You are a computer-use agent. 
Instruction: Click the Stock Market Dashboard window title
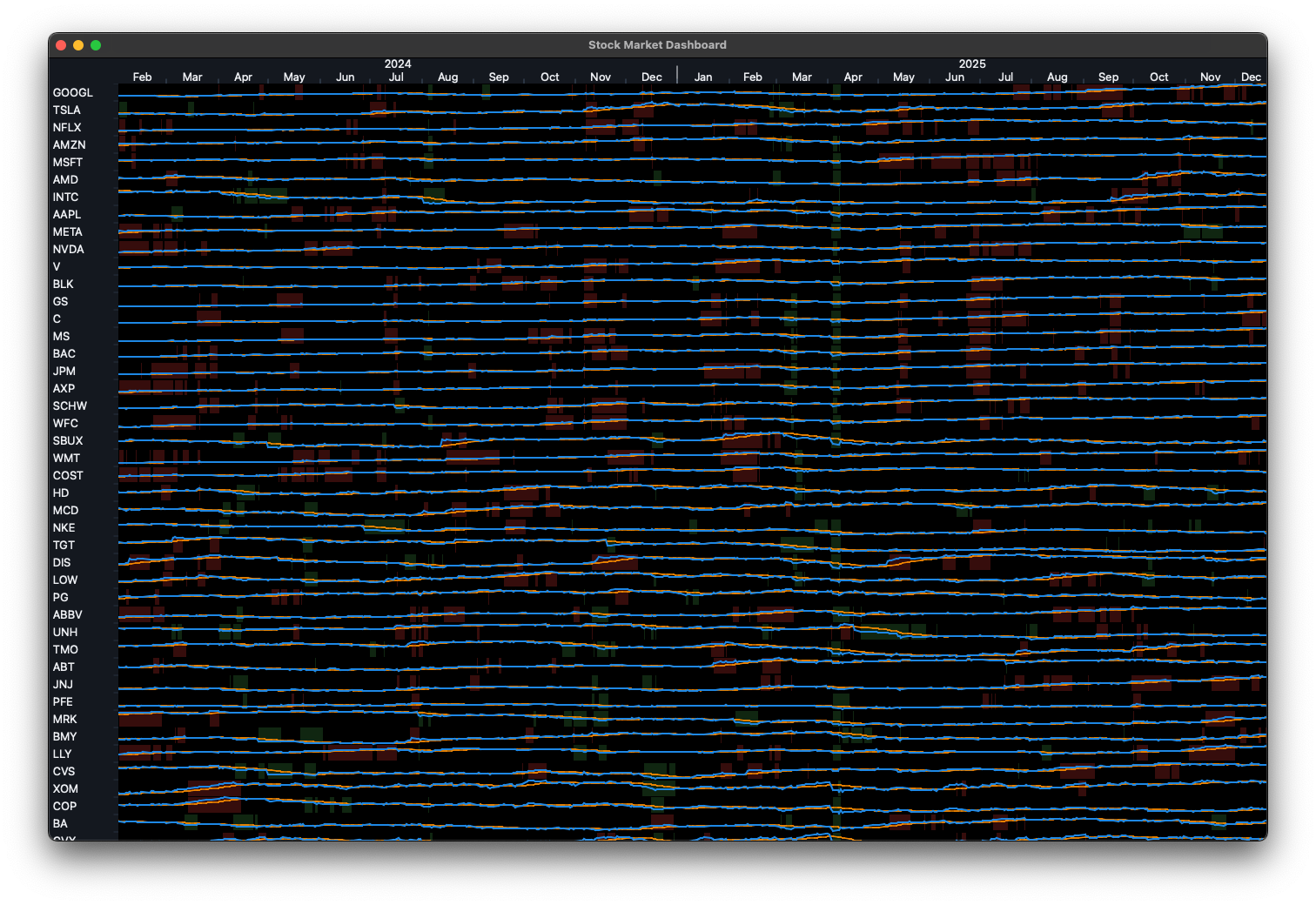(x=657, y=45)
